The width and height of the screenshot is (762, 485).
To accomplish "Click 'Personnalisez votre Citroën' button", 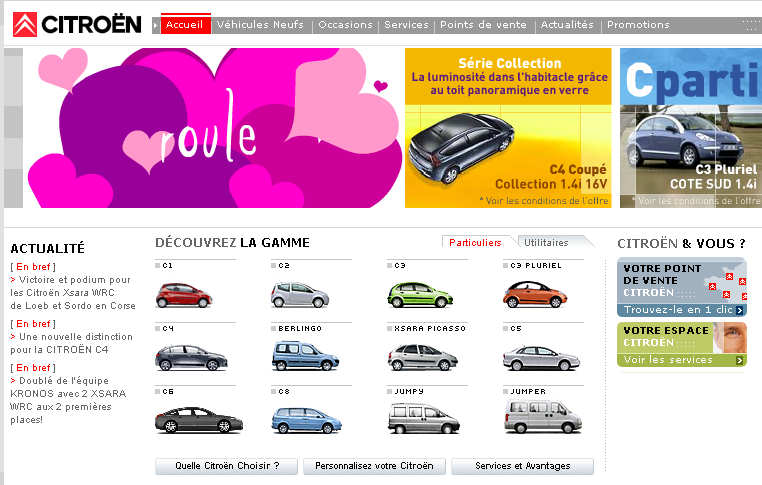I will [x=374, y=466].
